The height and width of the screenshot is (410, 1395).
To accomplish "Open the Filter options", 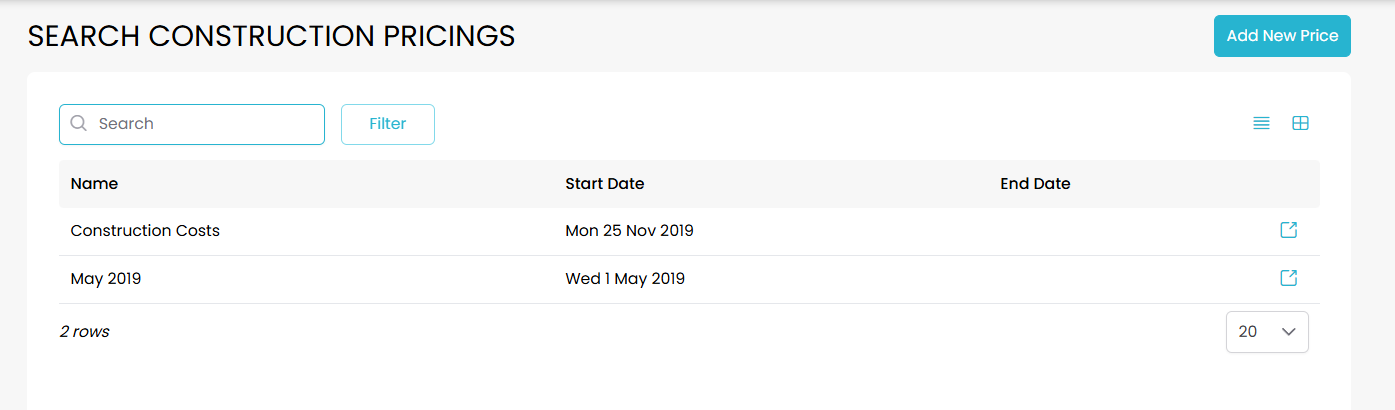I will (388, 124).
